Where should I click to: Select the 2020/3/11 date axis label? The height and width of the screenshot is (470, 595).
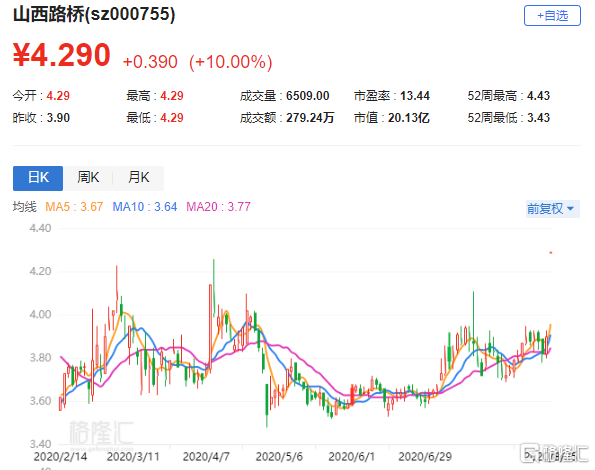click(133, 456)
